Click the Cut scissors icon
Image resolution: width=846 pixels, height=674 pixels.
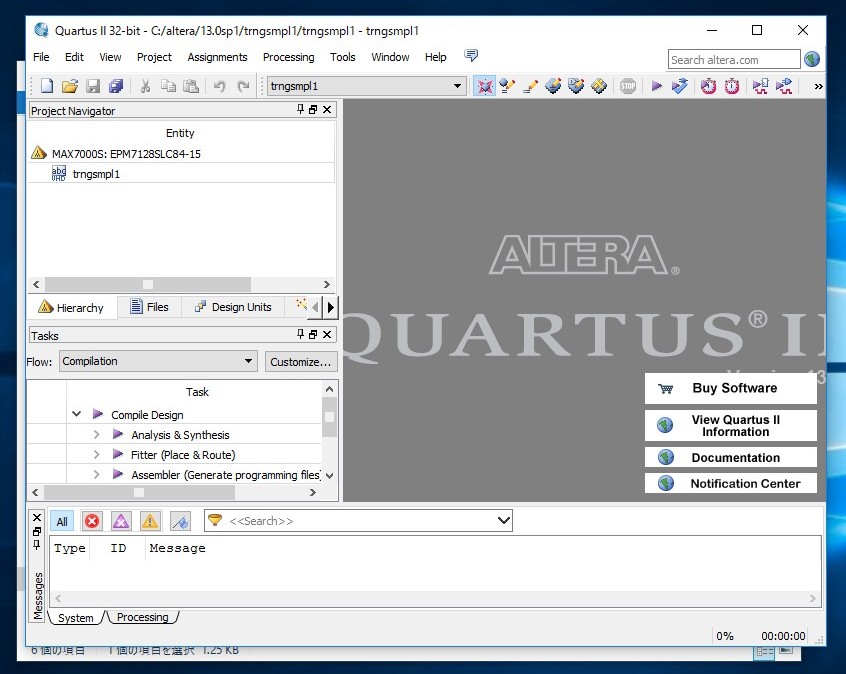[145, 86]
